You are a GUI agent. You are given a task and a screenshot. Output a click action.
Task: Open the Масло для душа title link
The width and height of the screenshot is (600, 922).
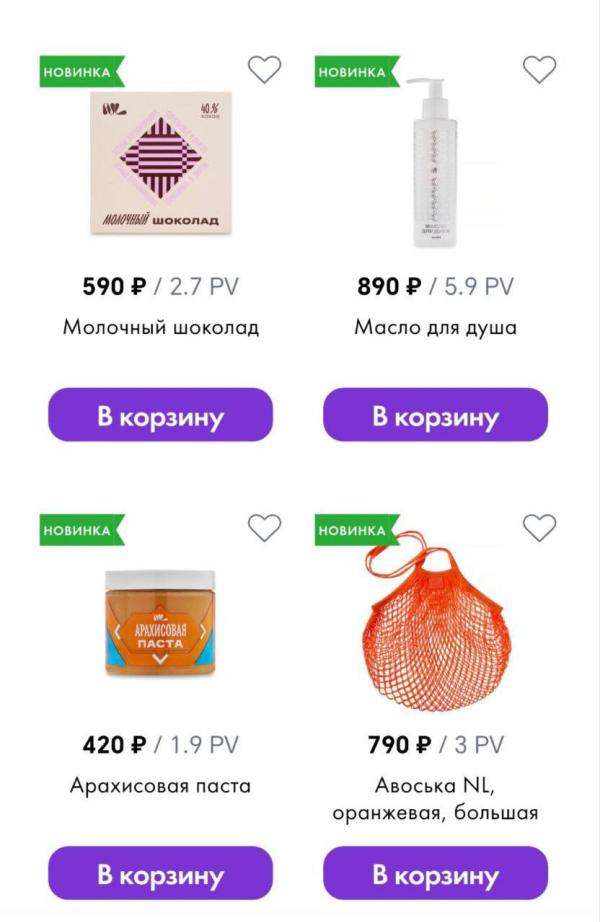[435, 327]
